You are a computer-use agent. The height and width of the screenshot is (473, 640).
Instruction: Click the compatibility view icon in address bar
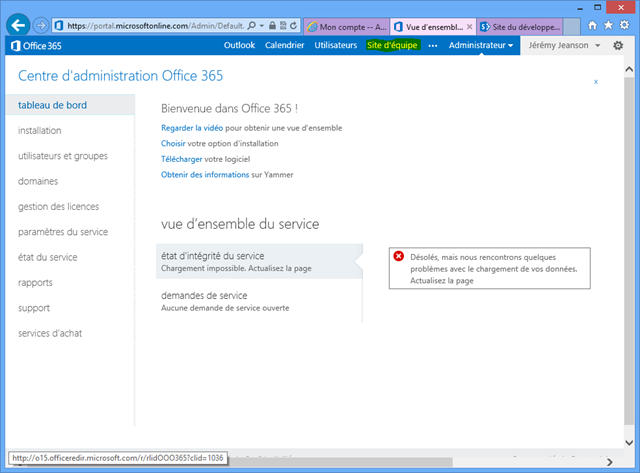pos(283,26)
